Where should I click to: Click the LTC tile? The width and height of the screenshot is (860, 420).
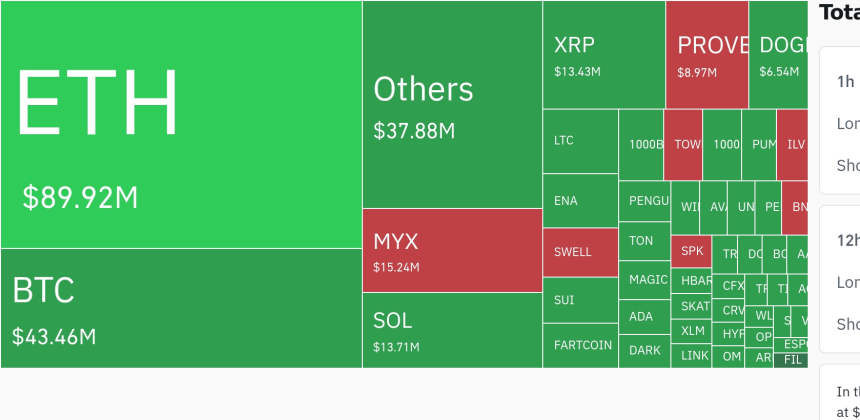point(580,141)
